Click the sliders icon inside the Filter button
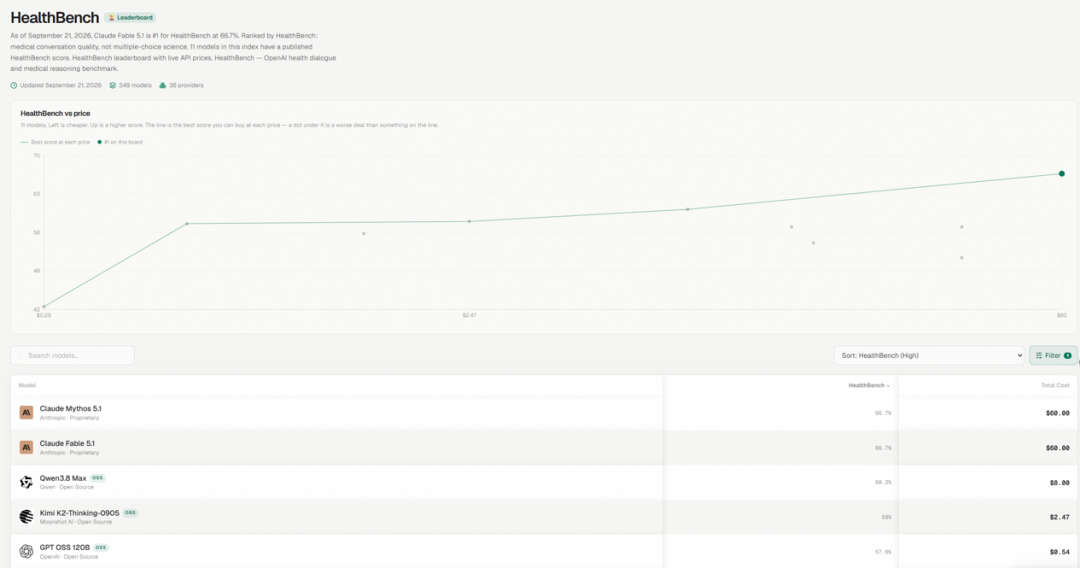Image resolution: width=1080 pixels, height=568 pixels. click(1039, 355)
